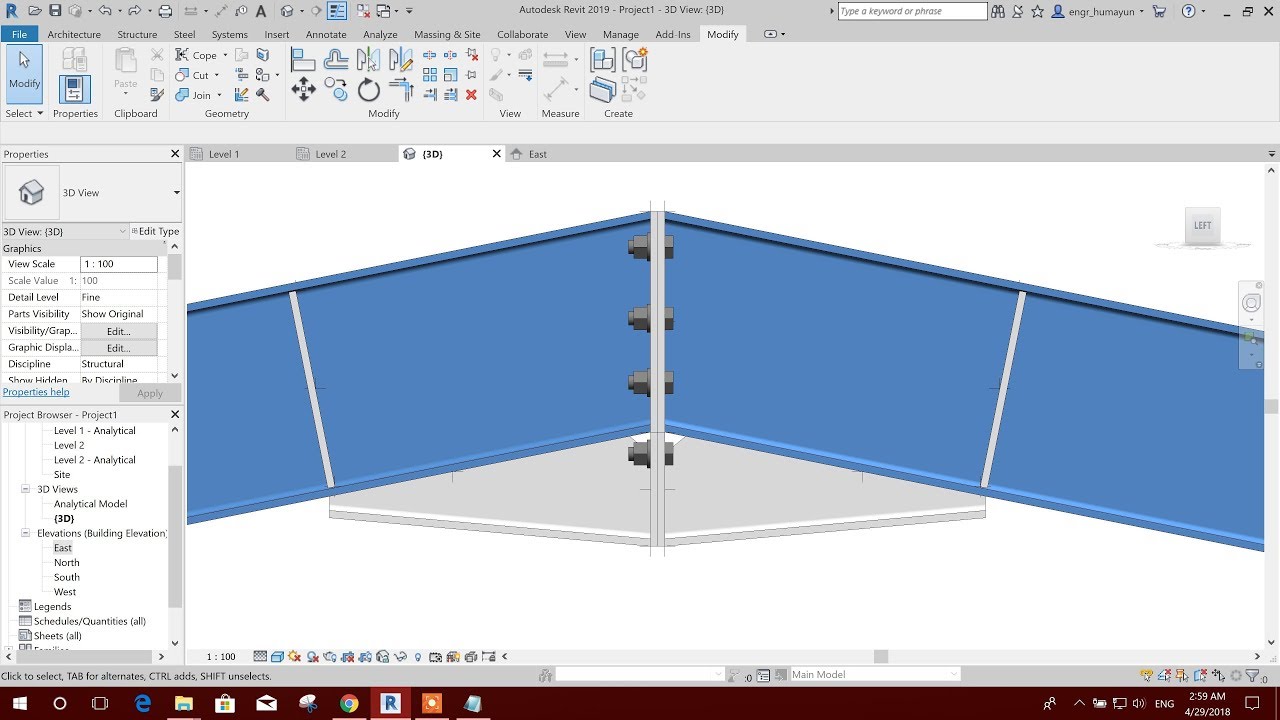
Task: Select the Move tool
Action: [x=303, y=89]
